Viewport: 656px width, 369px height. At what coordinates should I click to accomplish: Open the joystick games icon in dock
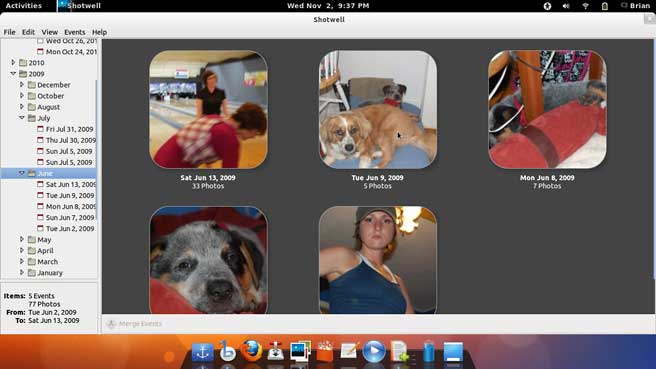[276, 351]
